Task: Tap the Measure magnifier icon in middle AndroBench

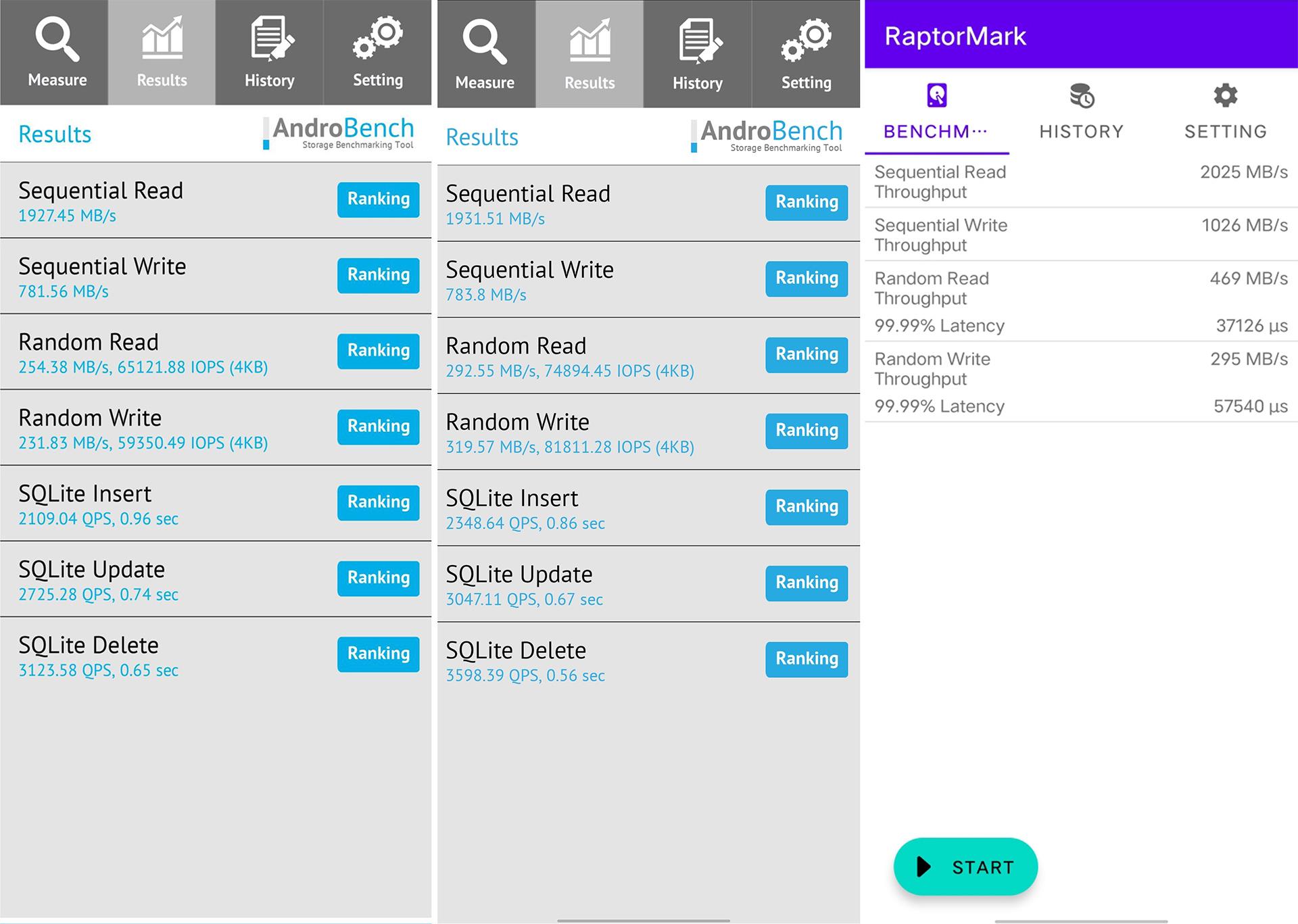Action: click(x=485, y=42)
